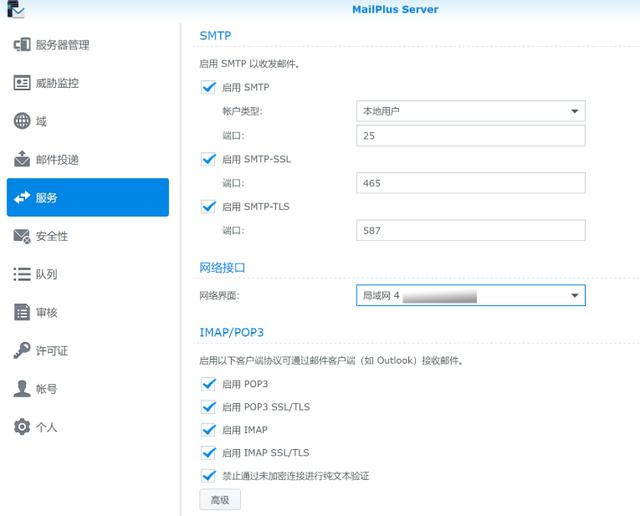Click the SMTP-TLS port field with 587

tap(471, 230)
